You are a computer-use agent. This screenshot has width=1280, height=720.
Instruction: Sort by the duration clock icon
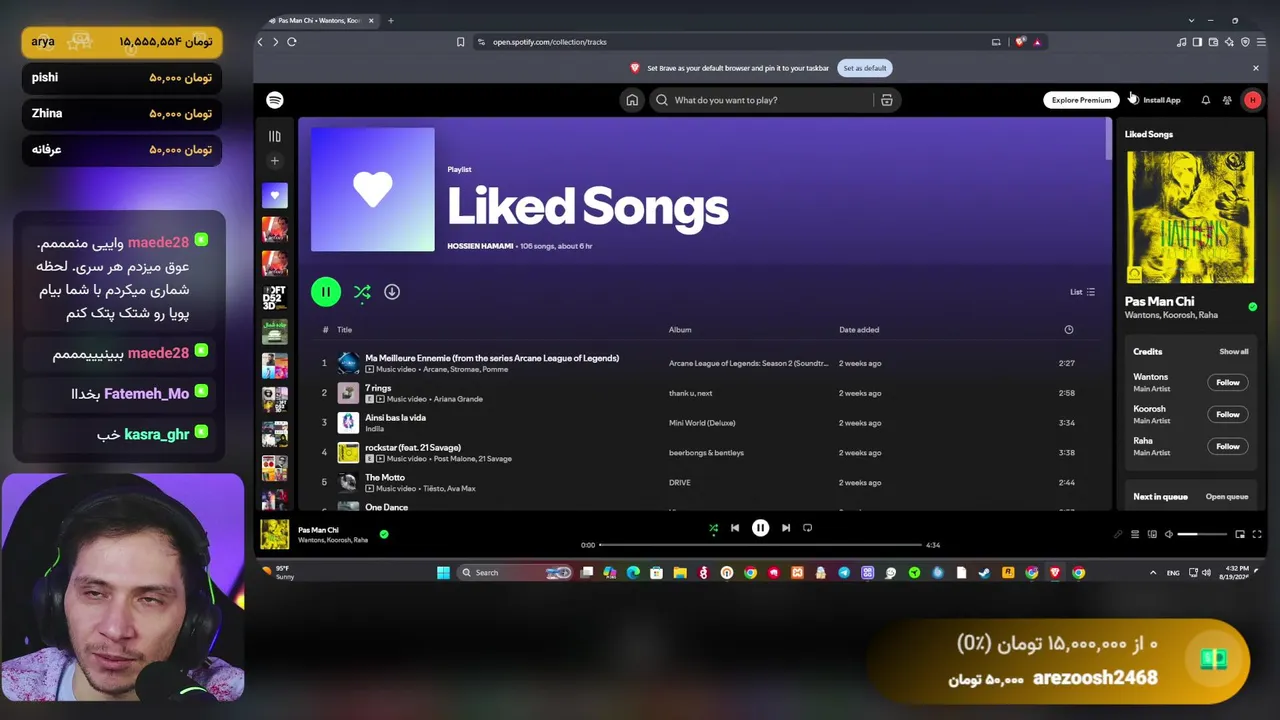1068,330
